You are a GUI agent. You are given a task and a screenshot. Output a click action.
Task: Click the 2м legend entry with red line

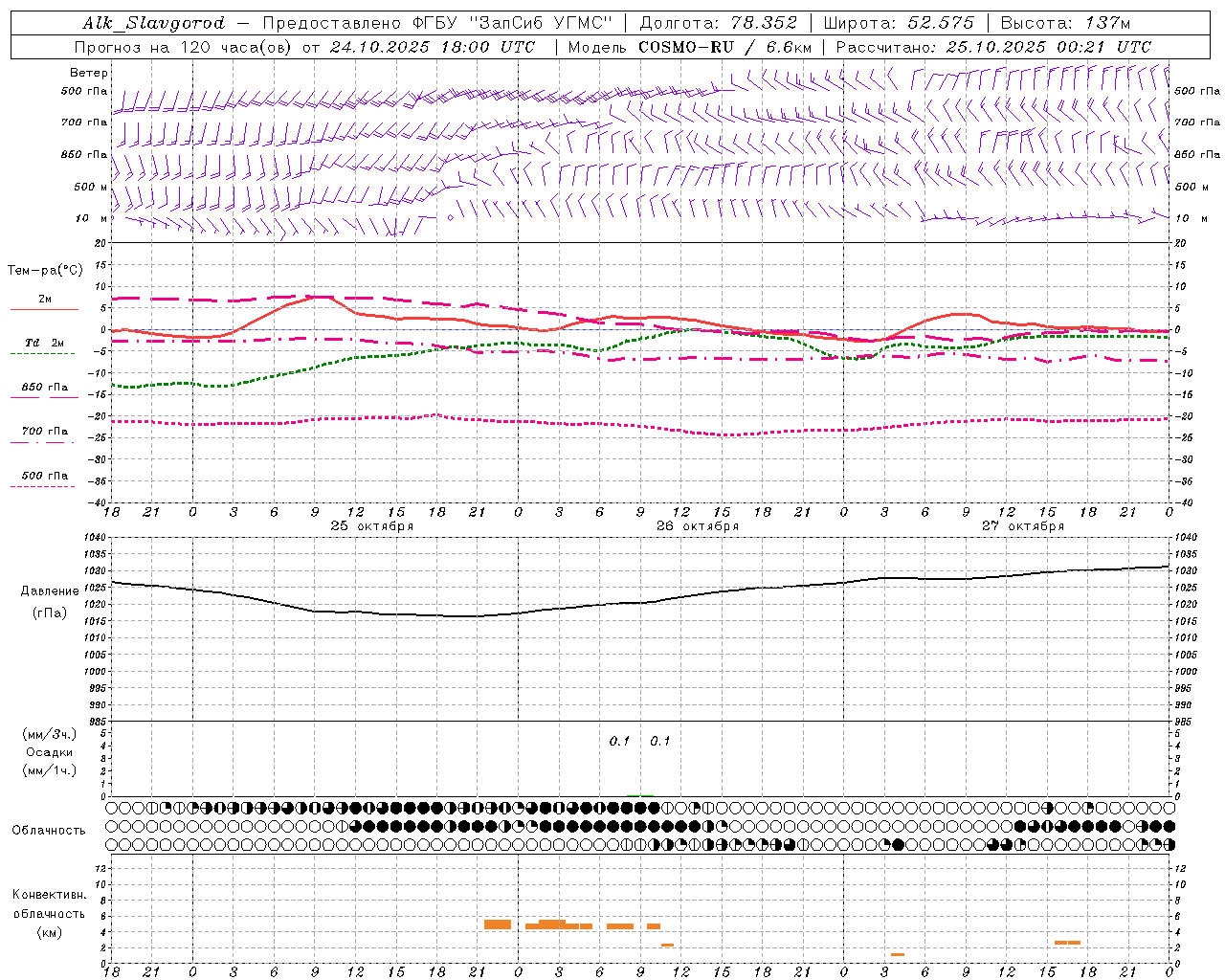click(x=45, y=300)
